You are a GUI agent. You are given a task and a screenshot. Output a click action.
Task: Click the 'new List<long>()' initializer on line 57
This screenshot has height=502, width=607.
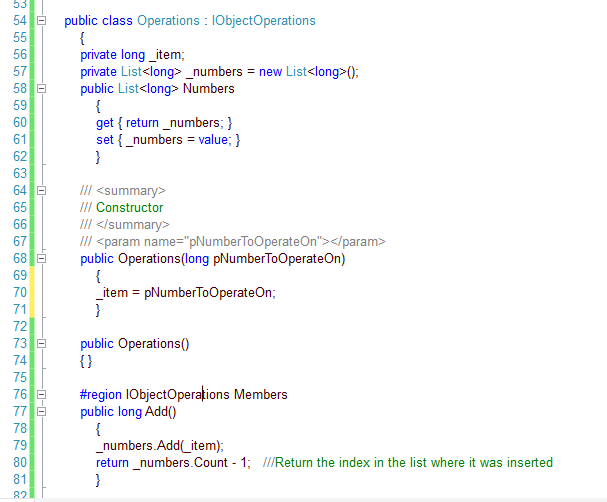(x=309, y=72)
